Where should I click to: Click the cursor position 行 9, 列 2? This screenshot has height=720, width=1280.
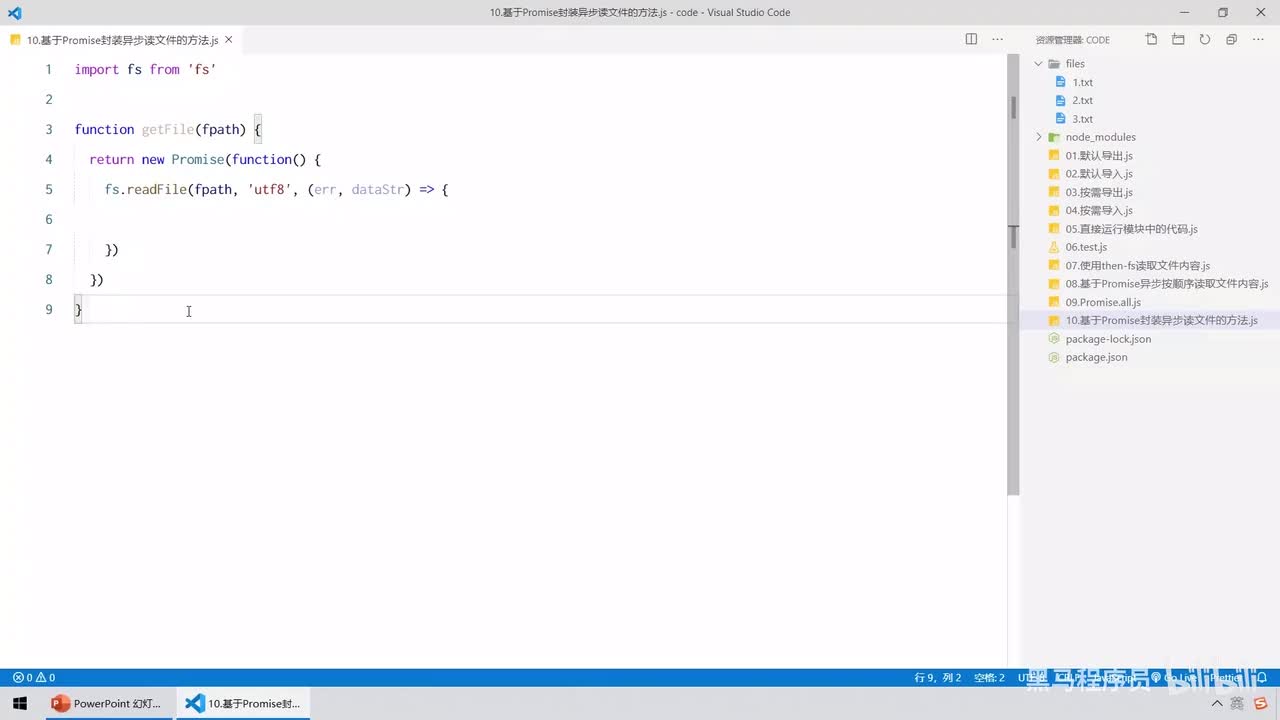point(938,677)
